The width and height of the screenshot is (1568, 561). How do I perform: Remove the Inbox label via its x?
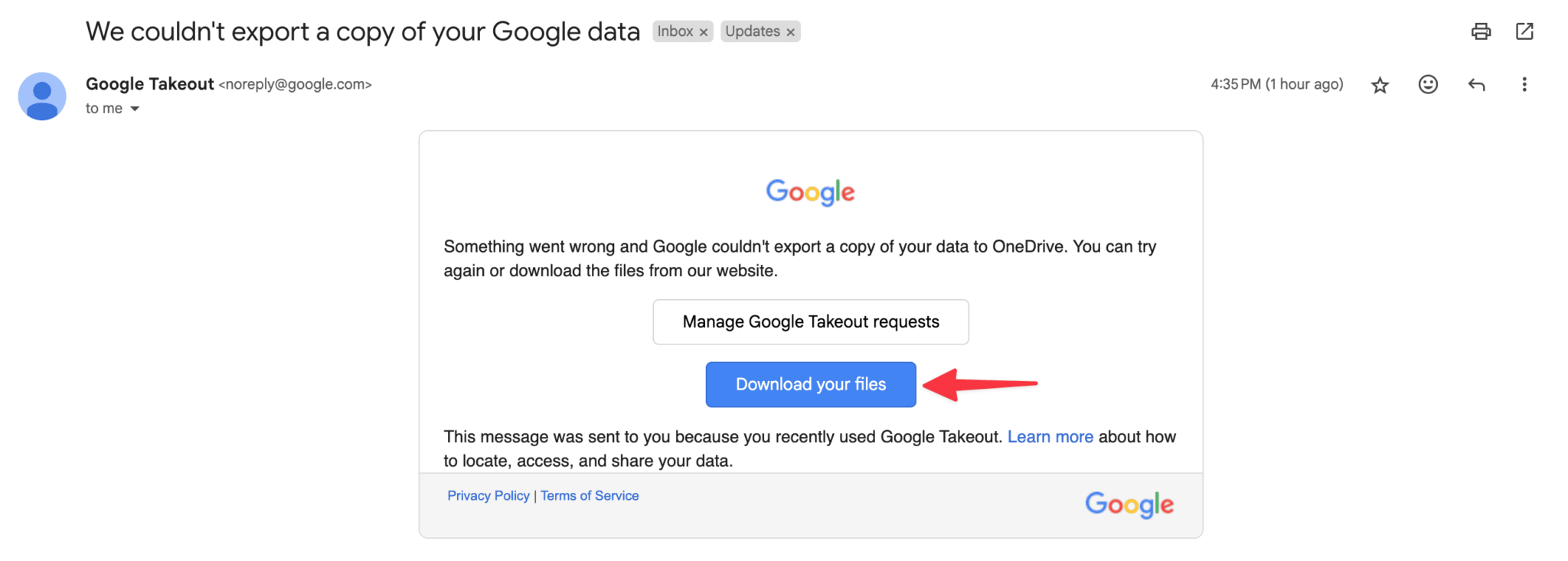coord(704,32)
